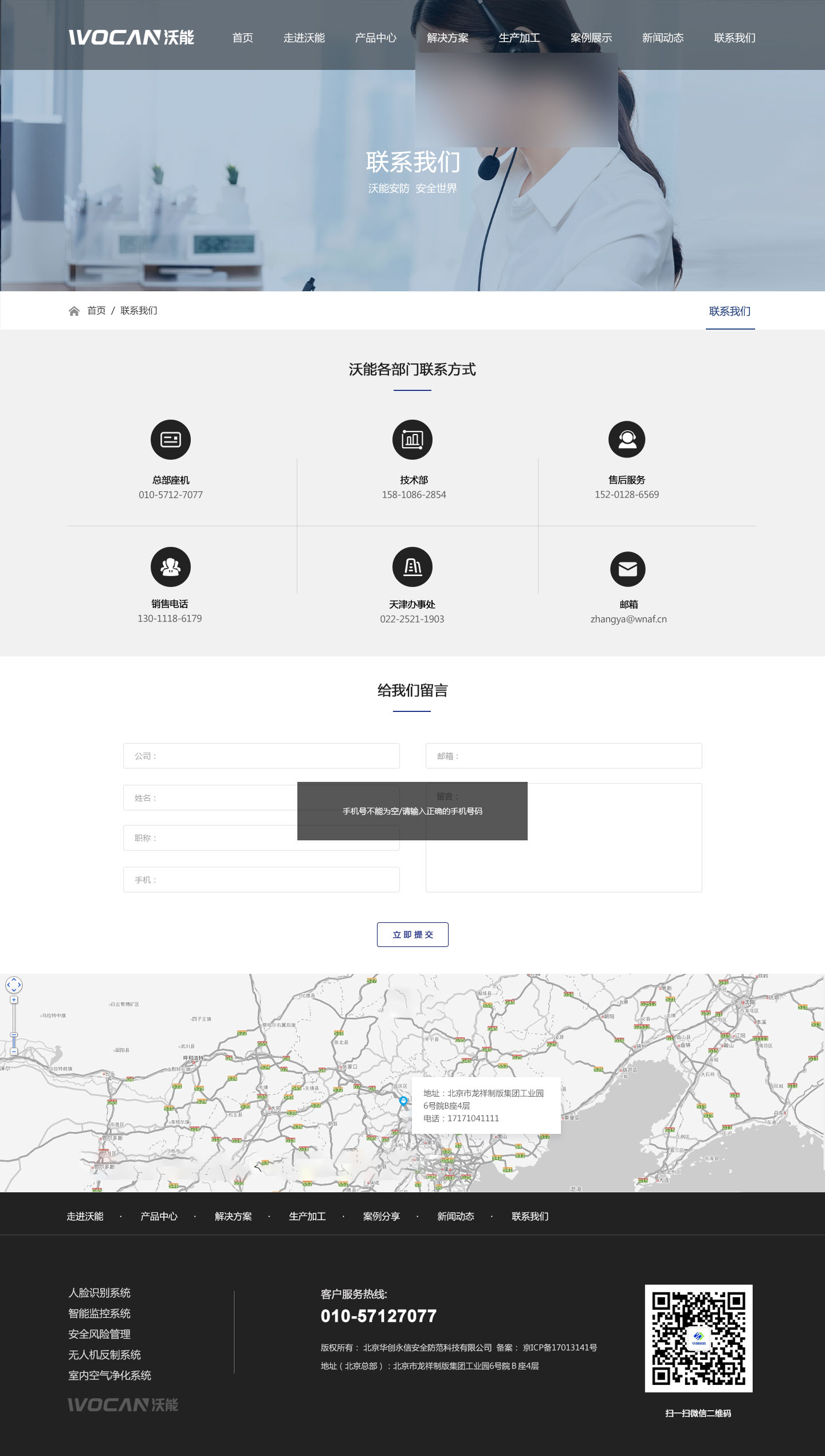The image size is (825, 1456).
Task: Open the 智能监控系统 footer link
Action: [x=100, y=1313]
